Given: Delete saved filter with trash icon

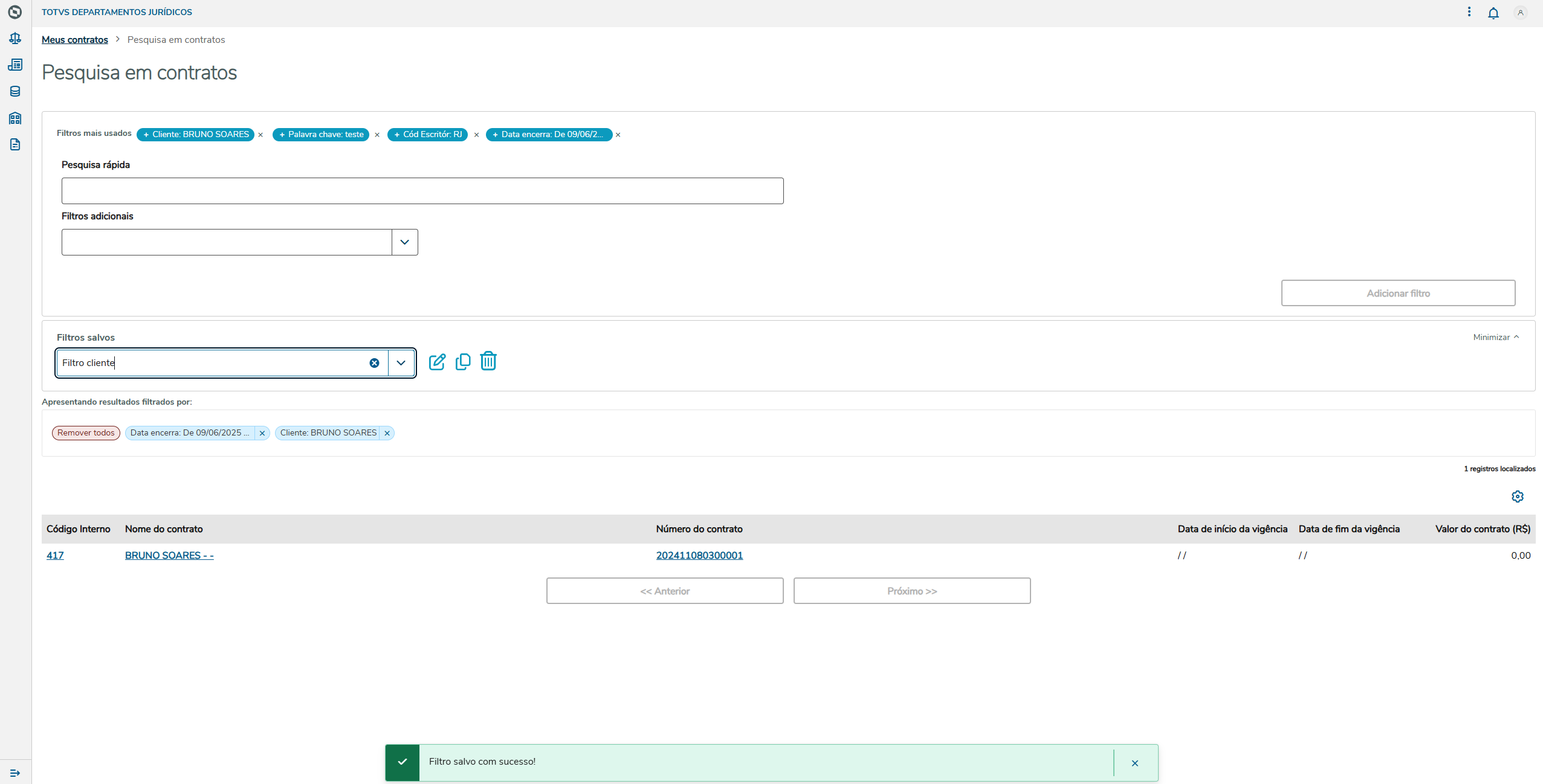Looking at the screenshot, I should pos(488,361).
